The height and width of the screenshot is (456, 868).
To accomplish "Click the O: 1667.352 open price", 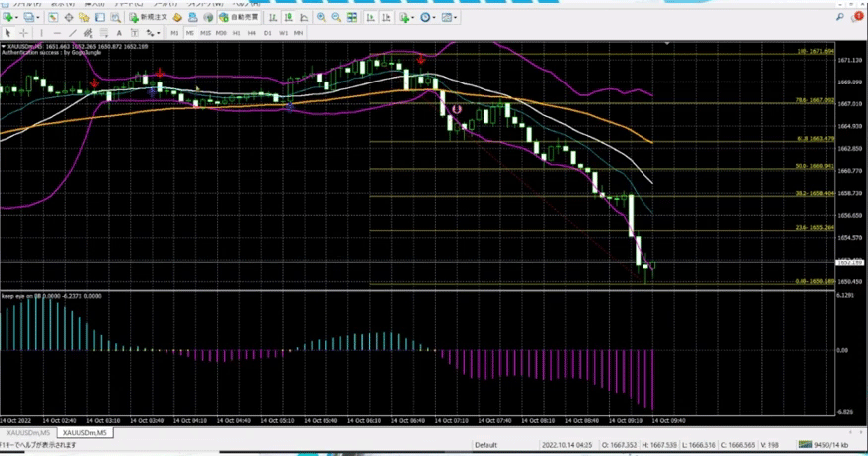I will pos(621,445).
